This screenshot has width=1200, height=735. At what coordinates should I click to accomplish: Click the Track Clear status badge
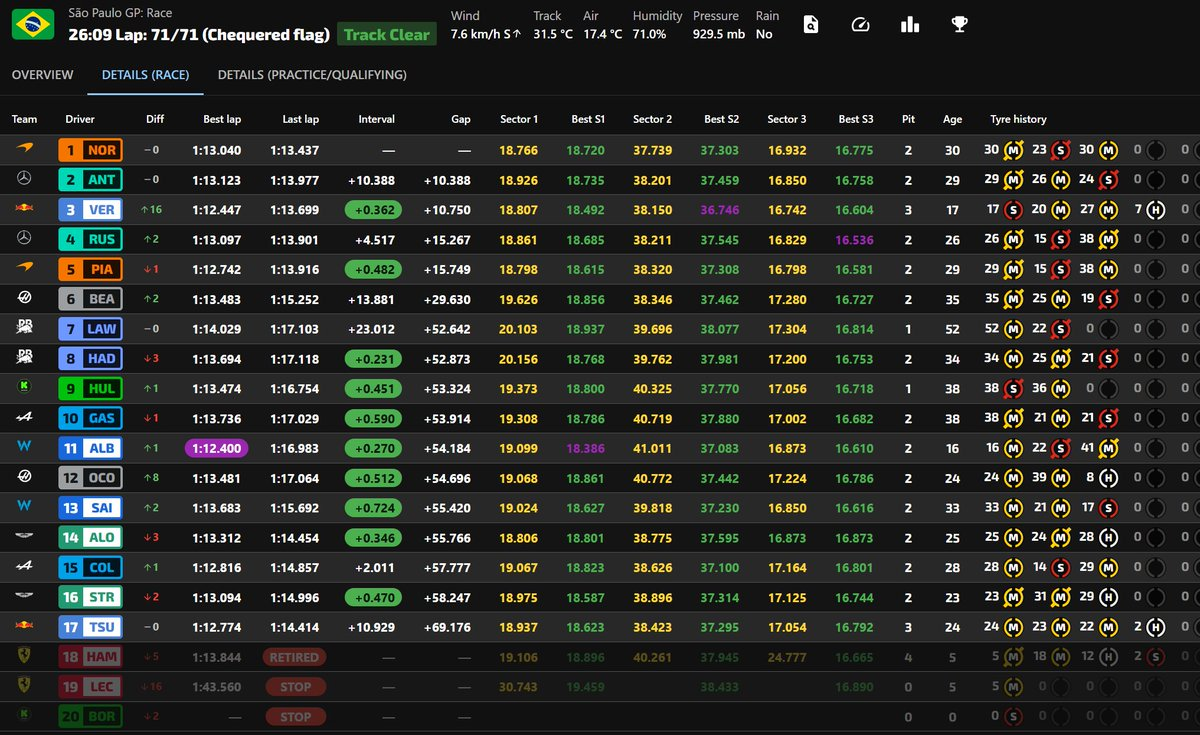[x=386, y=34]
